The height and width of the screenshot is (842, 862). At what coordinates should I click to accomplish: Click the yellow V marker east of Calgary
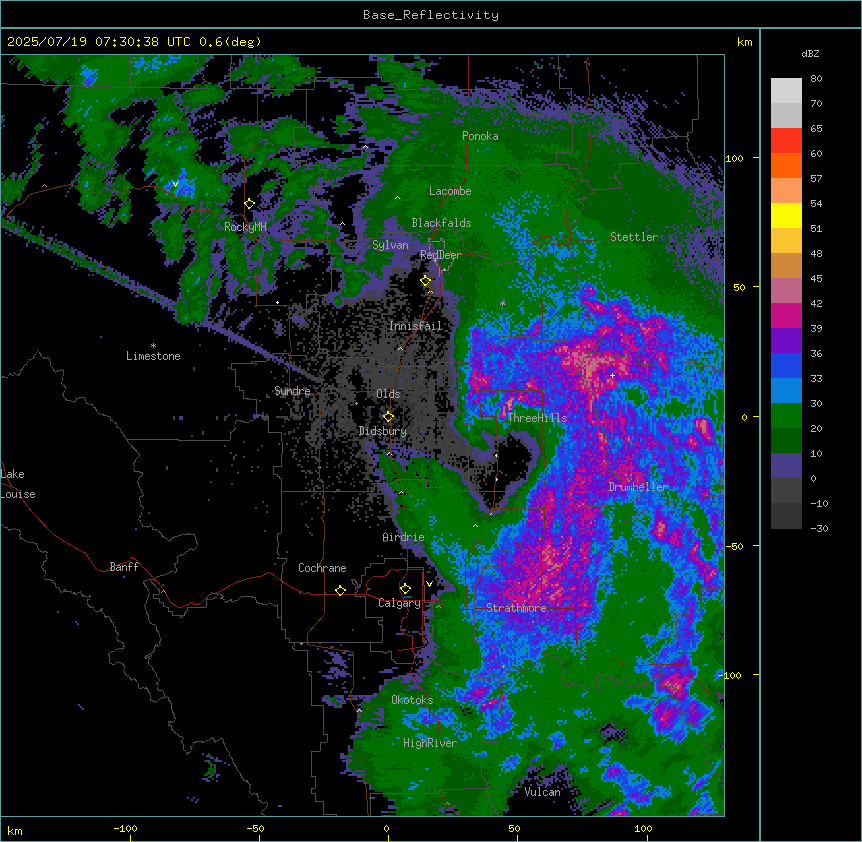(x=429, y=584)
